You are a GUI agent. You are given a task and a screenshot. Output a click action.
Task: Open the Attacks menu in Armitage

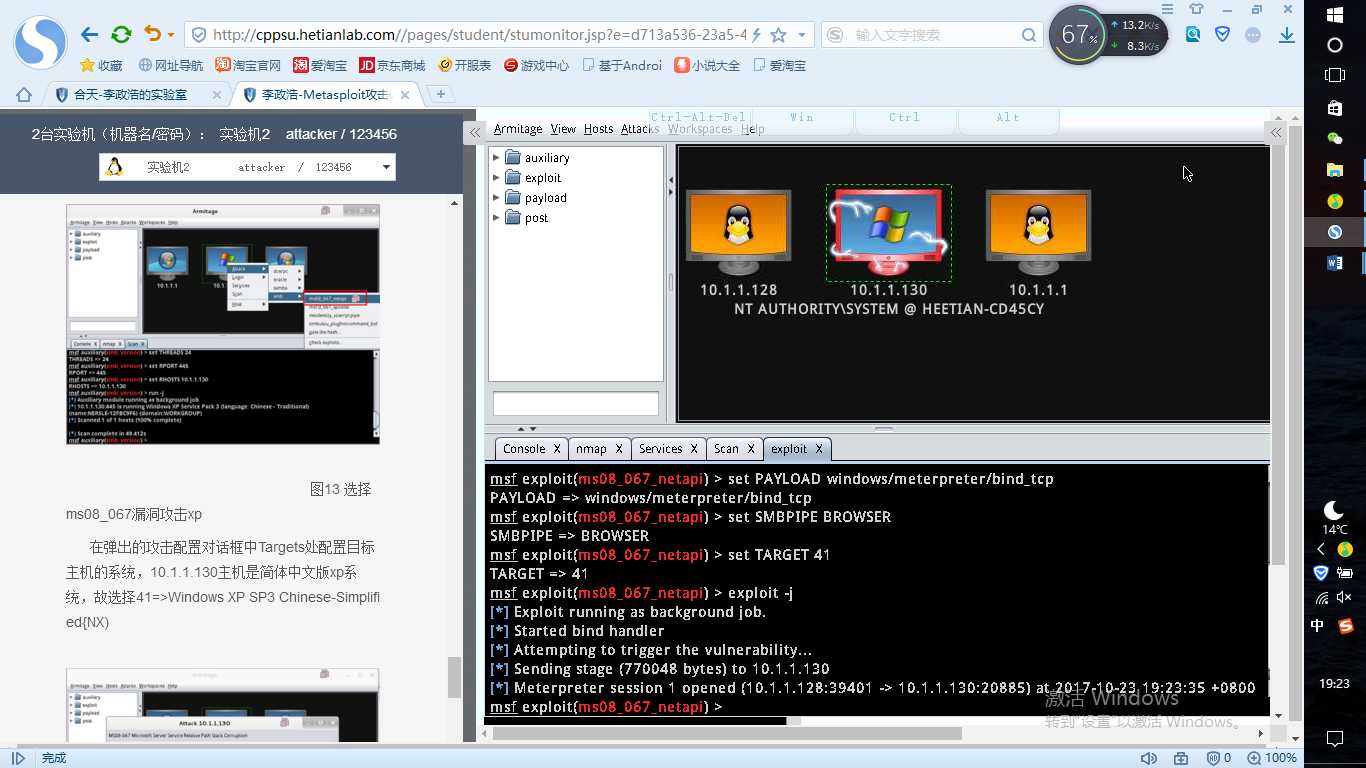[640, 129]
